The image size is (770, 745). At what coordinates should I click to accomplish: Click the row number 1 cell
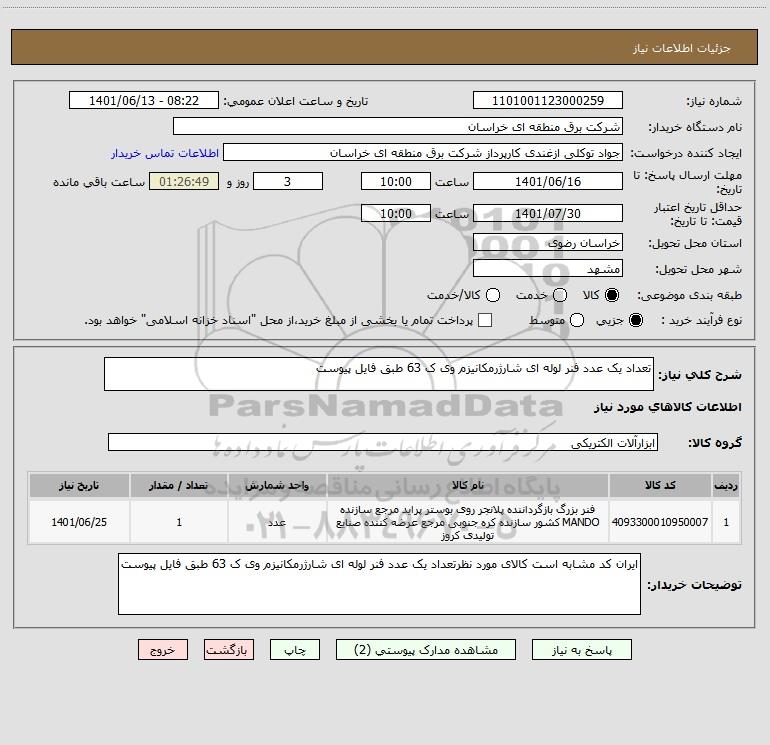(x=726, y=522)
